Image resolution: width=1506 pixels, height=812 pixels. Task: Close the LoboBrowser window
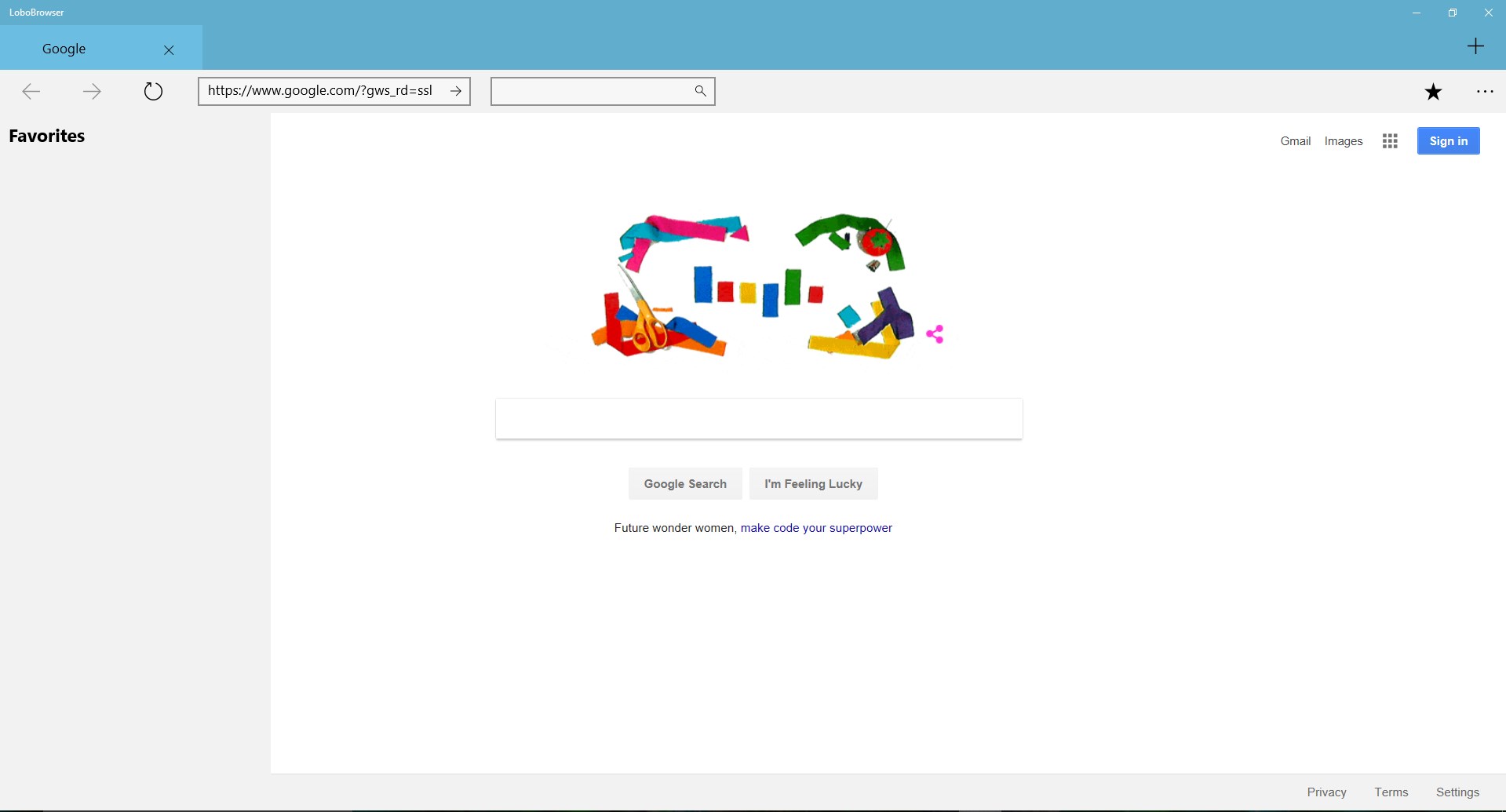[1489, 13]
